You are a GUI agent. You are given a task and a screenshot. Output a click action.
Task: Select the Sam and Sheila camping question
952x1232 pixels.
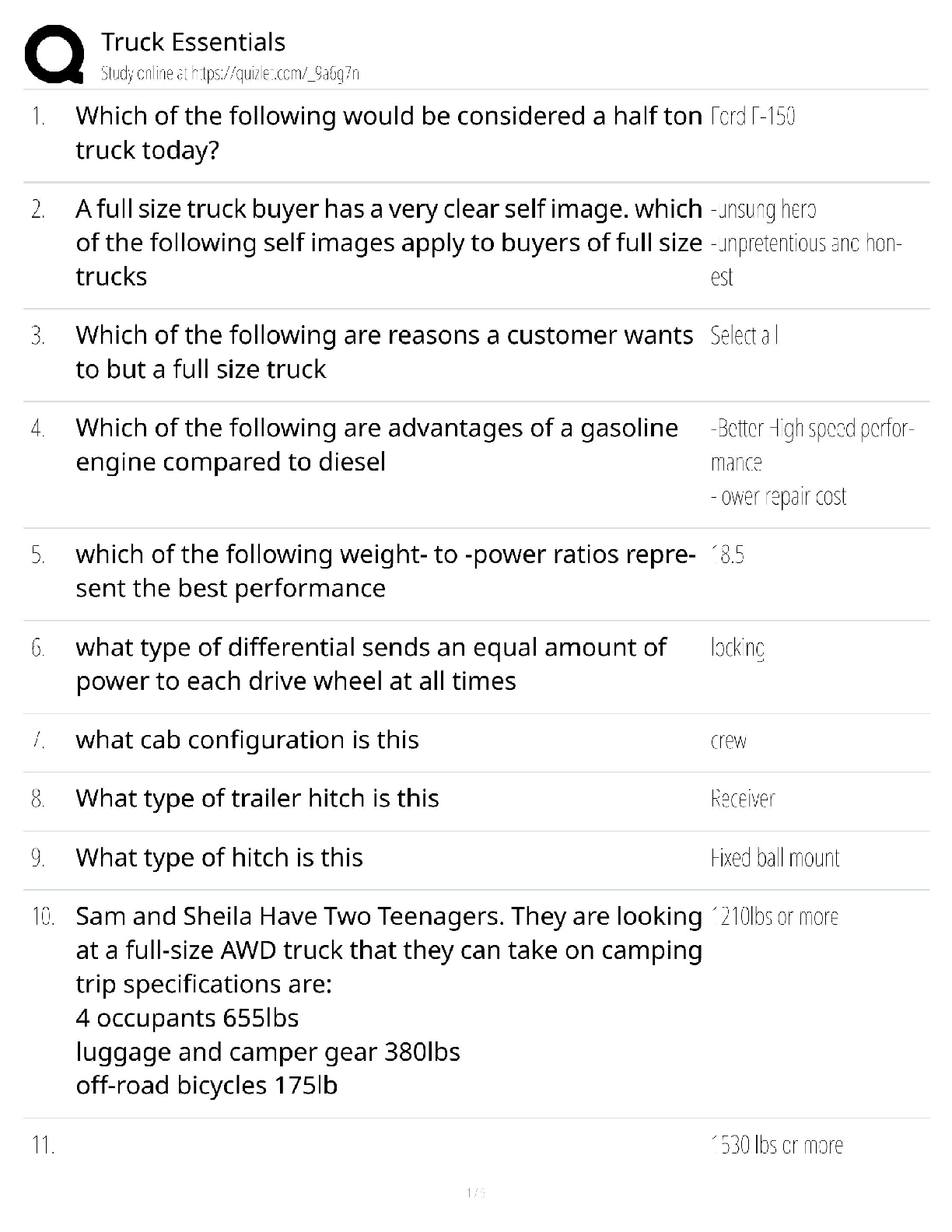click(x=388, y=1000)
